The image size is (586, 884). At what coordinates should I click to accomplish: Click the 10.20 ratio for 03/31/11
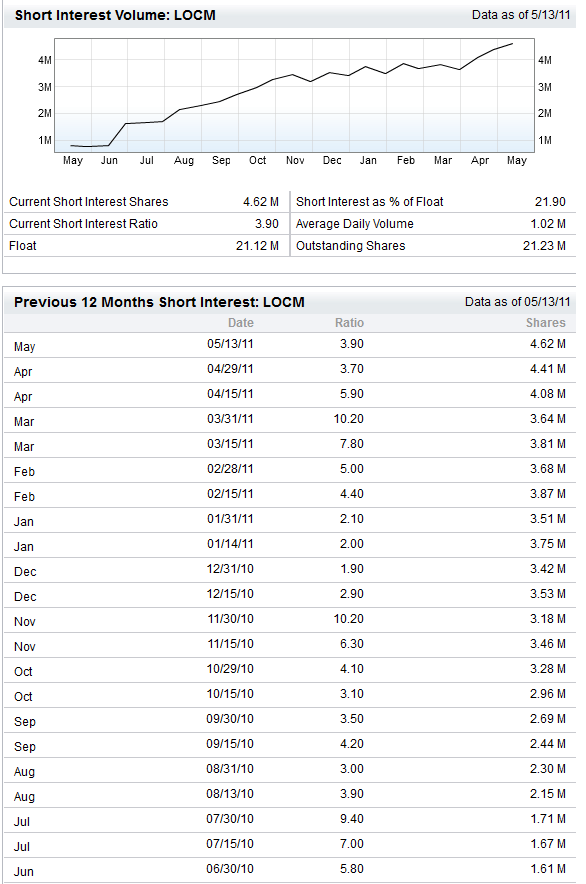pyautogui.click(x=349, y=419)
